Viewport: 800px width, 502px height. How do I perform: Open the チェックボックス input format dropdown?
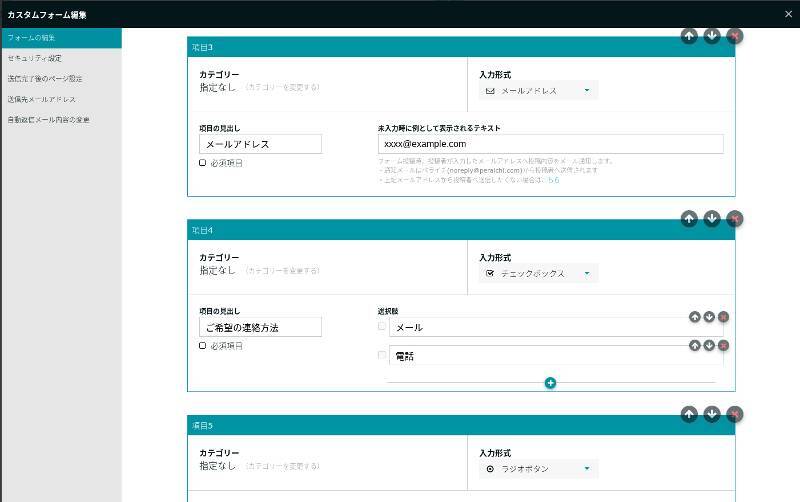(537, 273)
